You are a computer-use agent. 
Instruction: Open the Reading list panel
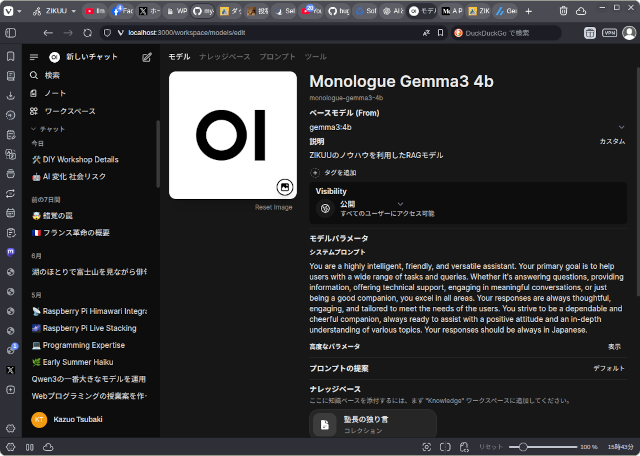click(x=11, y=76)
